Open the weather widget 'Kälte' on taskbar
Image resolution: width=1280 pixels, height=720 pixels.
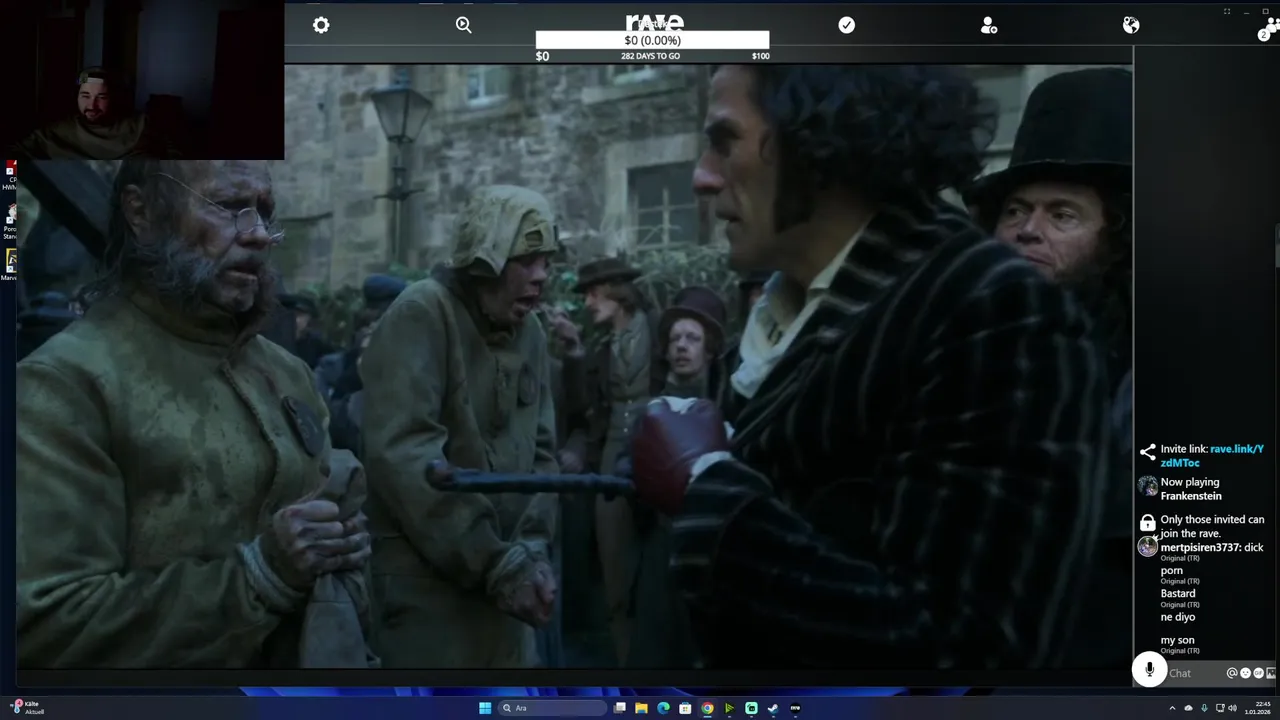(x=28, y=707)
